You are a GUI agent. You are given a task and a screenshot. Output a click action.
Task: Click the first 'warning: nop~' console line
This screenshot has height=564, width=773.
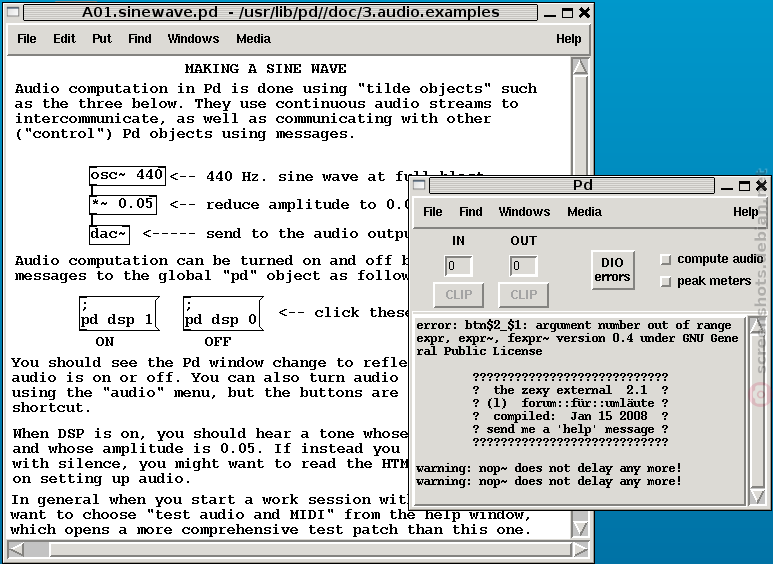click(x=549, y=468)
